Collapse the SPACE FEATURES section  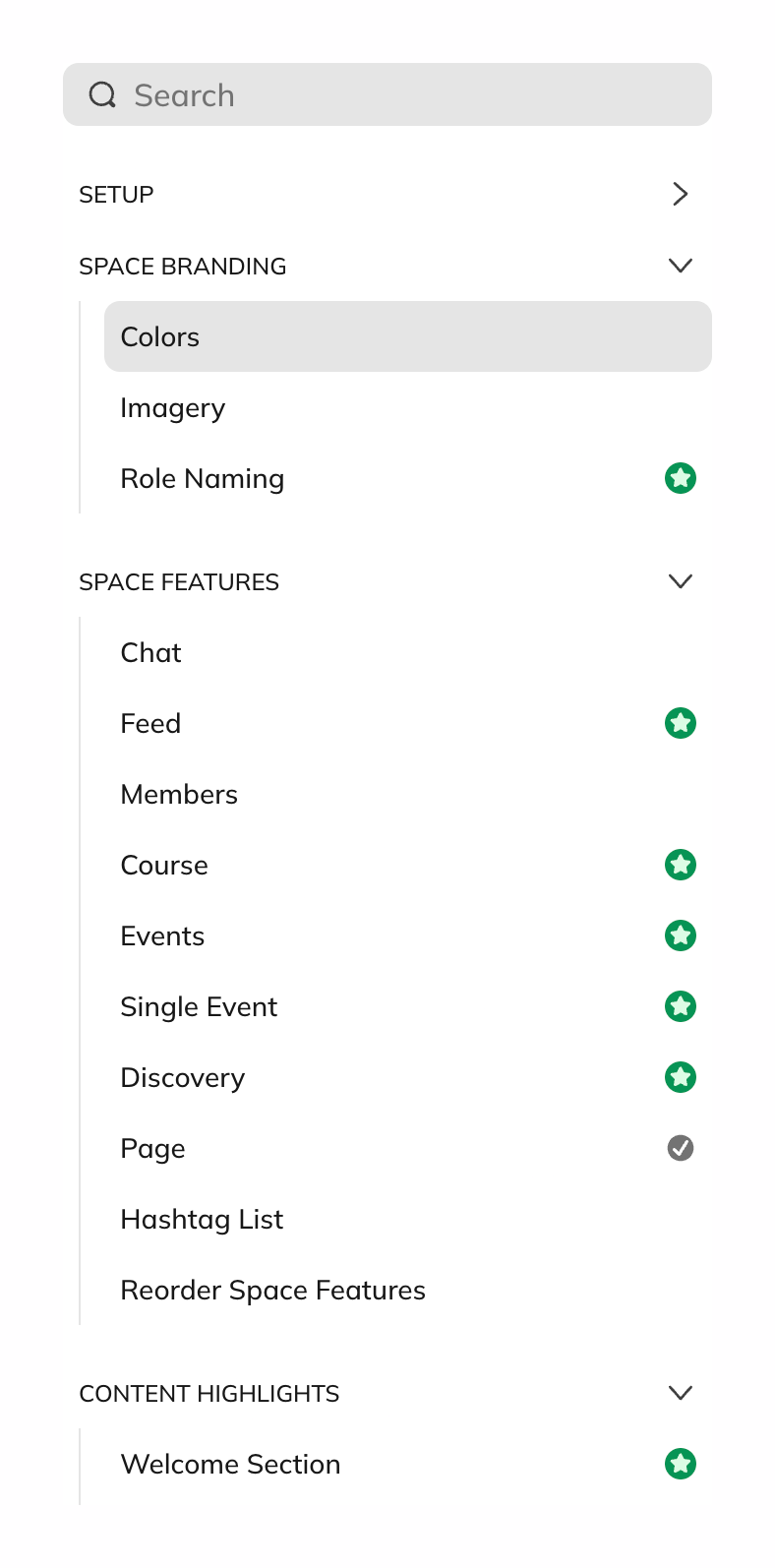(x=680, y=581)
